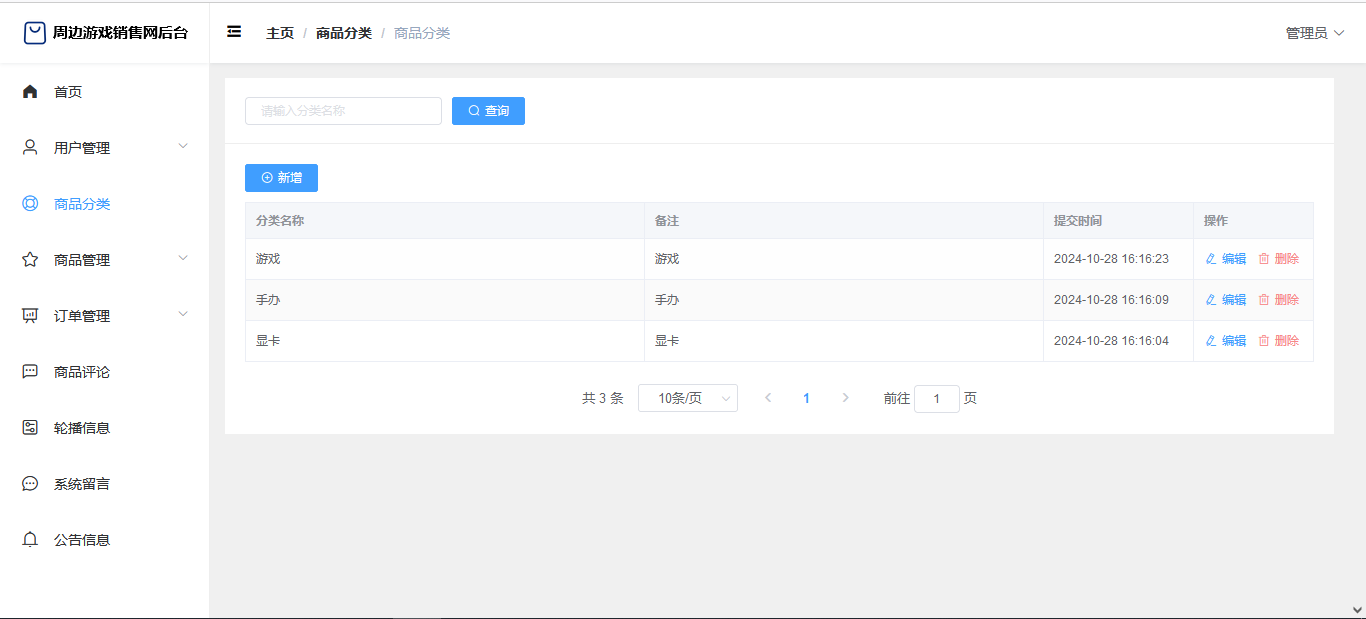Image resolution: width=1366 pixels, height=619 pixels.
Task: Expand the 订单管理 submenu arrow
Action: [183, 315]
